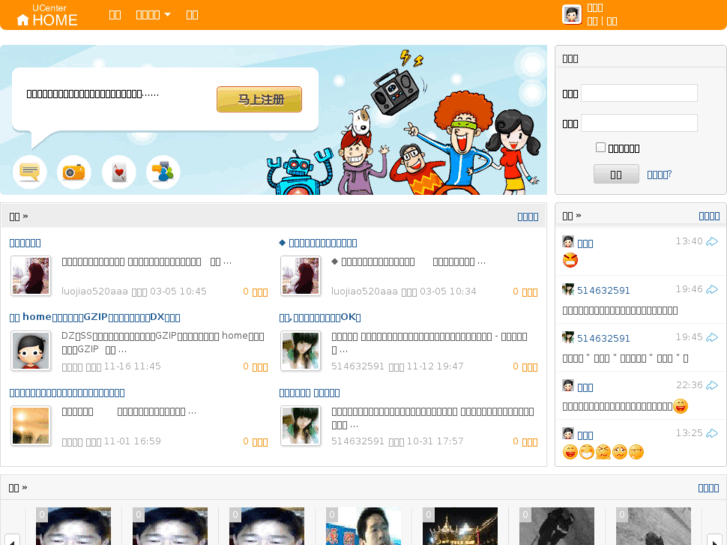Click the girl photo thumbnail on the 10-31 17:57 post
Image resolution: width=727 pixels, height=545 pixels.
tap(300, 426)
